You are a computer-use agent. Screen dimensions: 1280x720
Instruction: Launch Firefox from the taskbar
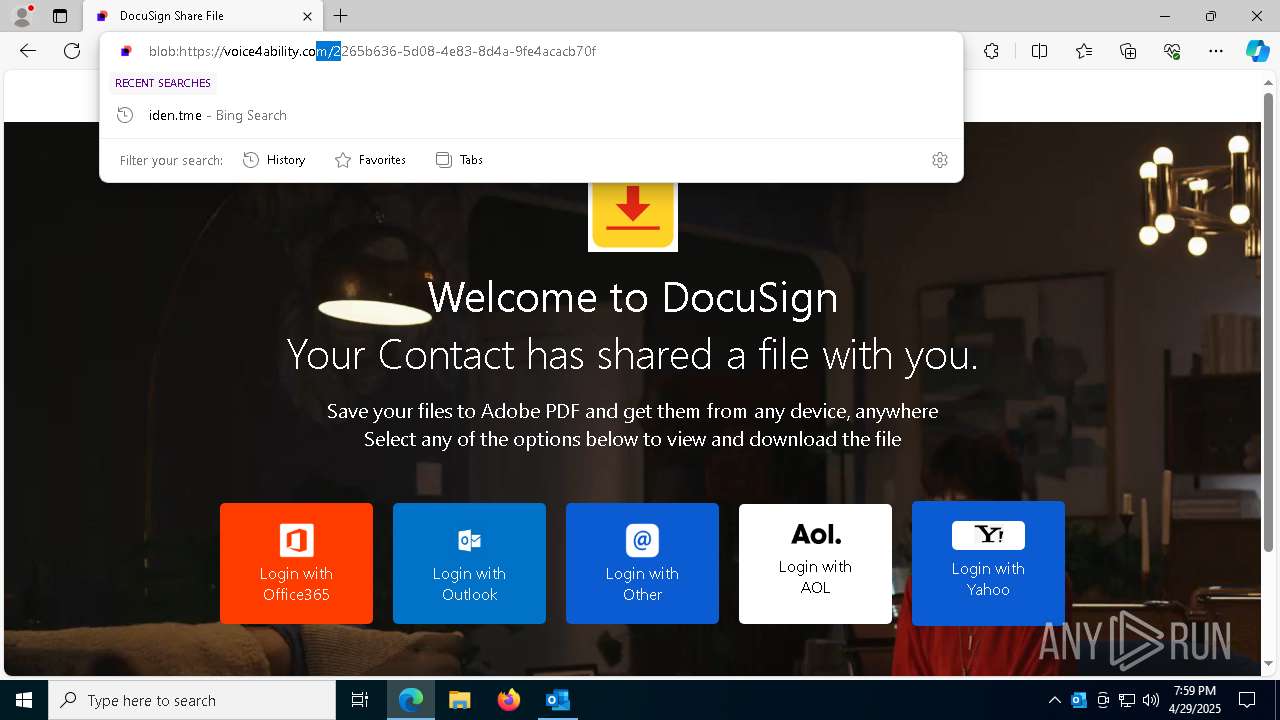pos(509,700)
